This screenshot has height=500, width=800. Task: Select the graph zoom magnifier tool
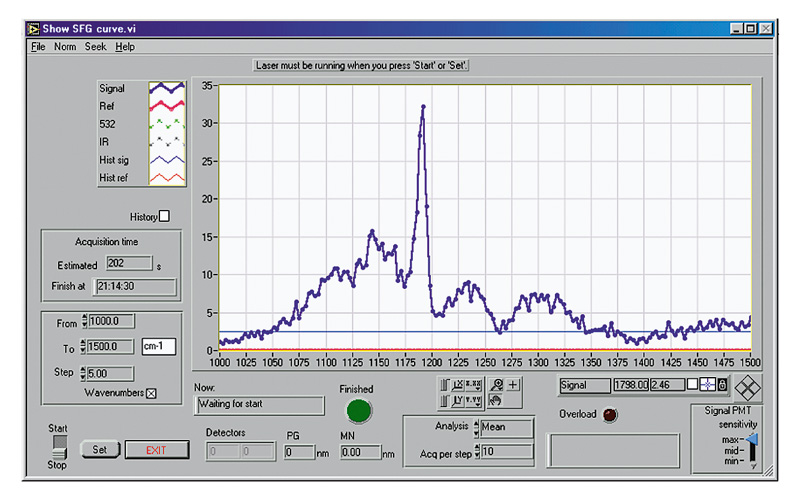click(497, 385)
